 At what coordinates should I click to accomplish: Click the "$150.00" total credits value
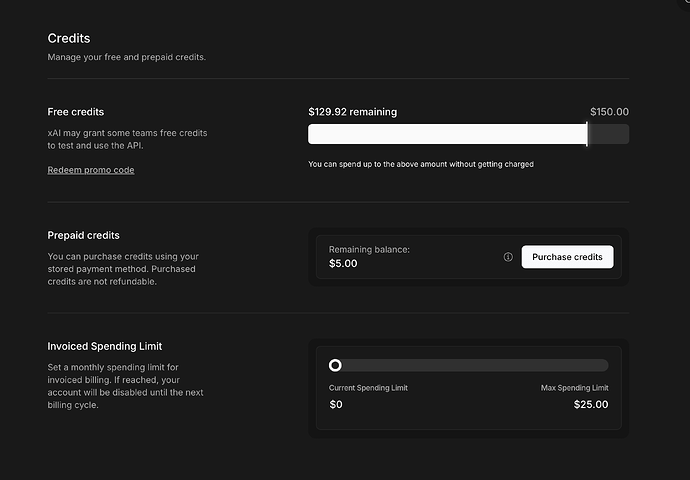point(609,112)
